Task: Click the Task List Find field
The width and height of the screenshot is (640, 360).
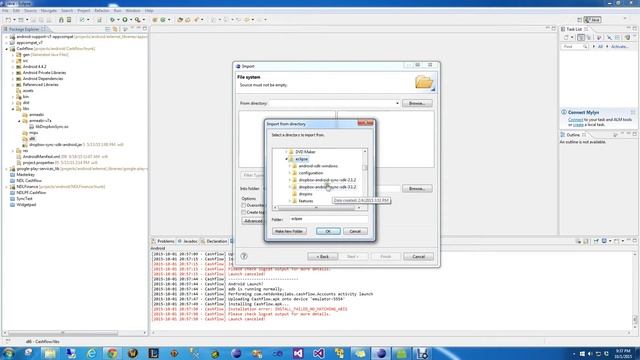Action: 575,47
